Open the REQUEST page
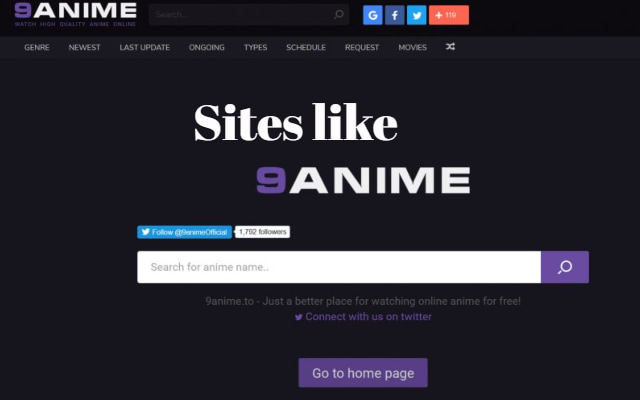This screenshot has height=400, width=640. pos(362,47)
